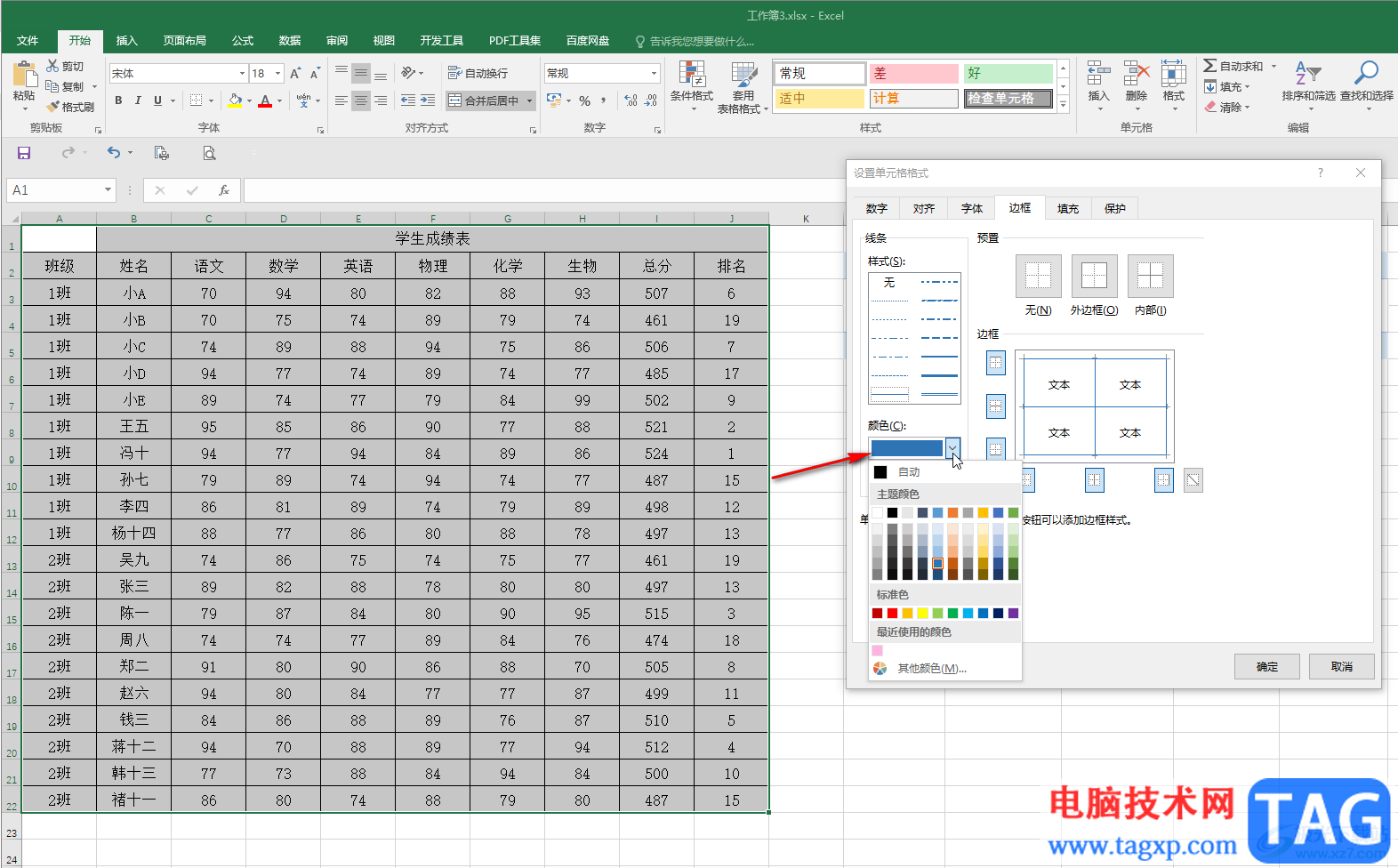Screen dimensions: 1398x868
Task: Open the font size dropdown
Action: 278,73
